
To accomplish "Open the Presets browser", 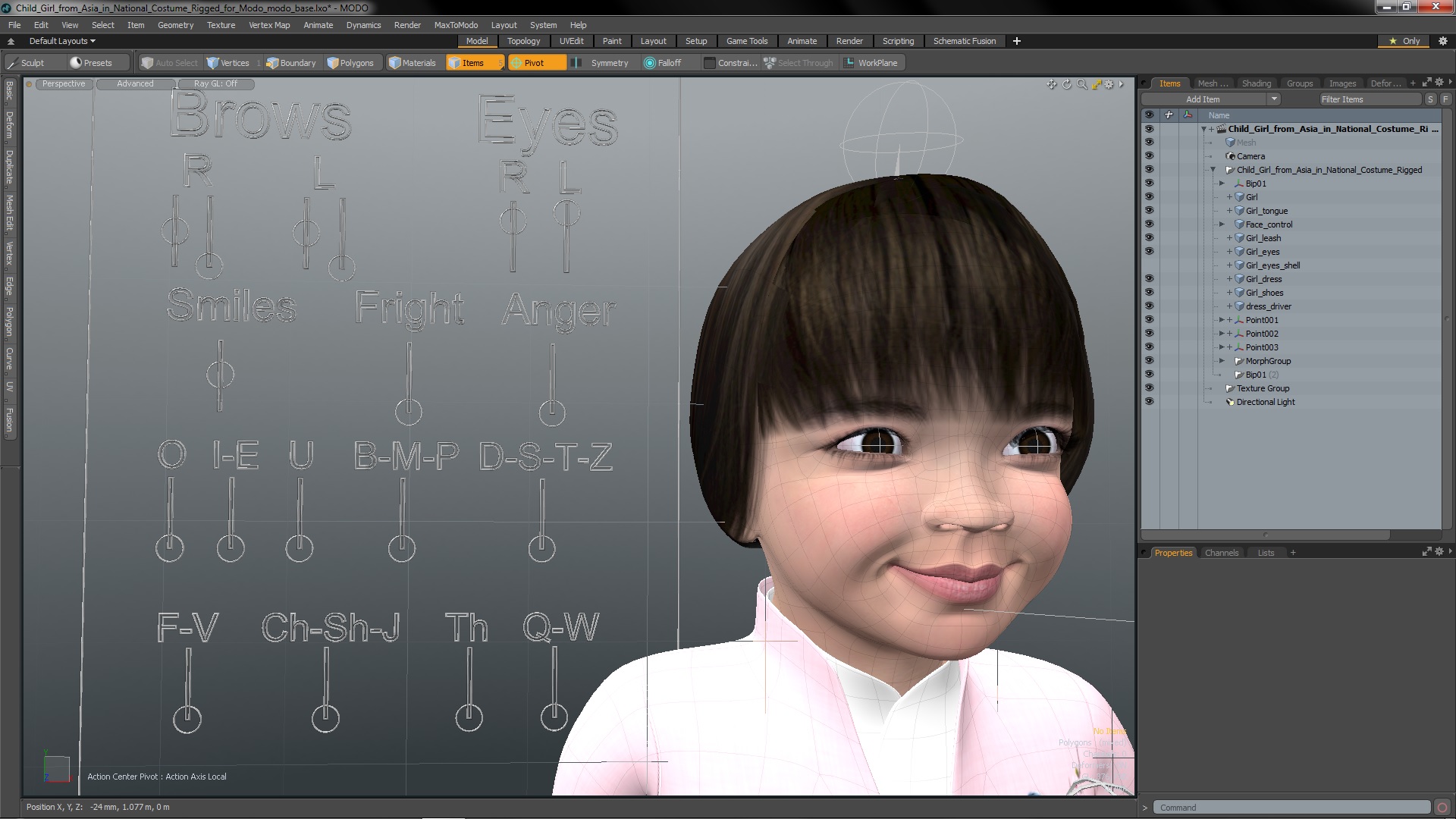I will 91,63.
